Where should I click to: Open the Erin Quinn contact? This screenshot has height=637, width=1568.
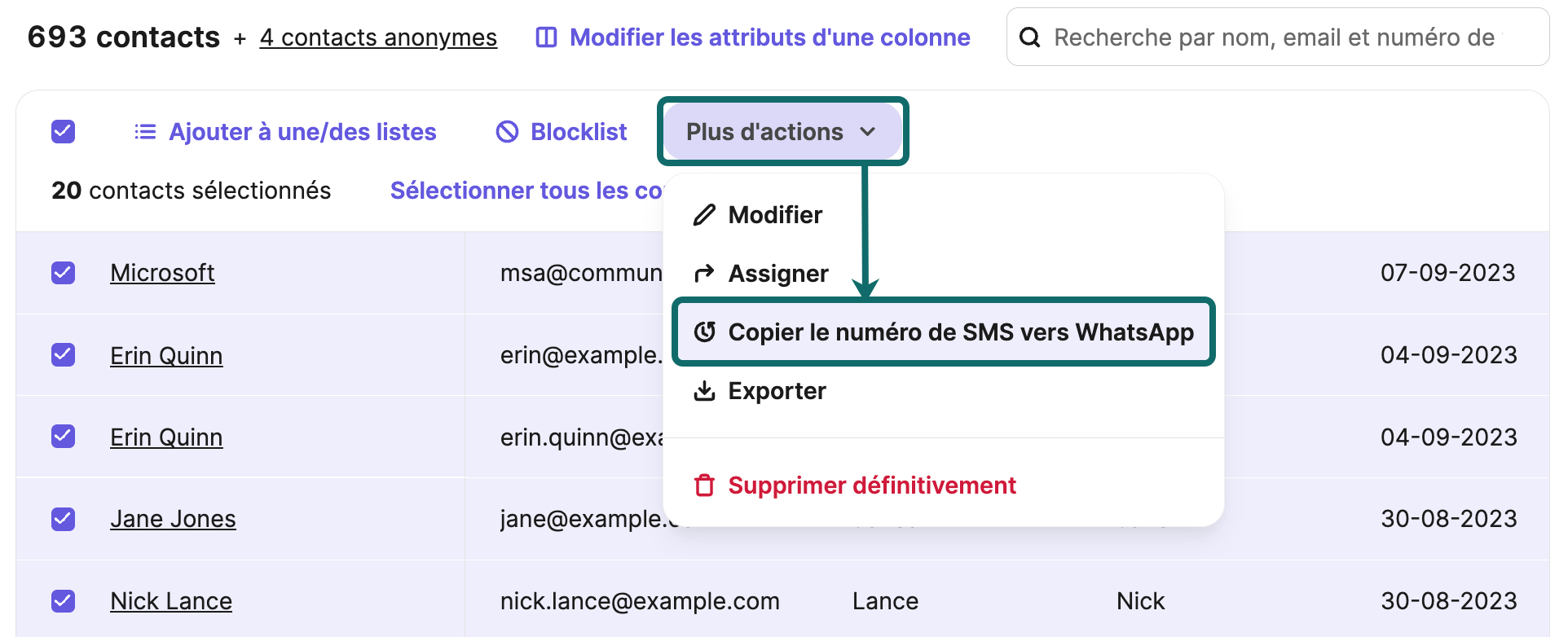click(x=166, y=355)
